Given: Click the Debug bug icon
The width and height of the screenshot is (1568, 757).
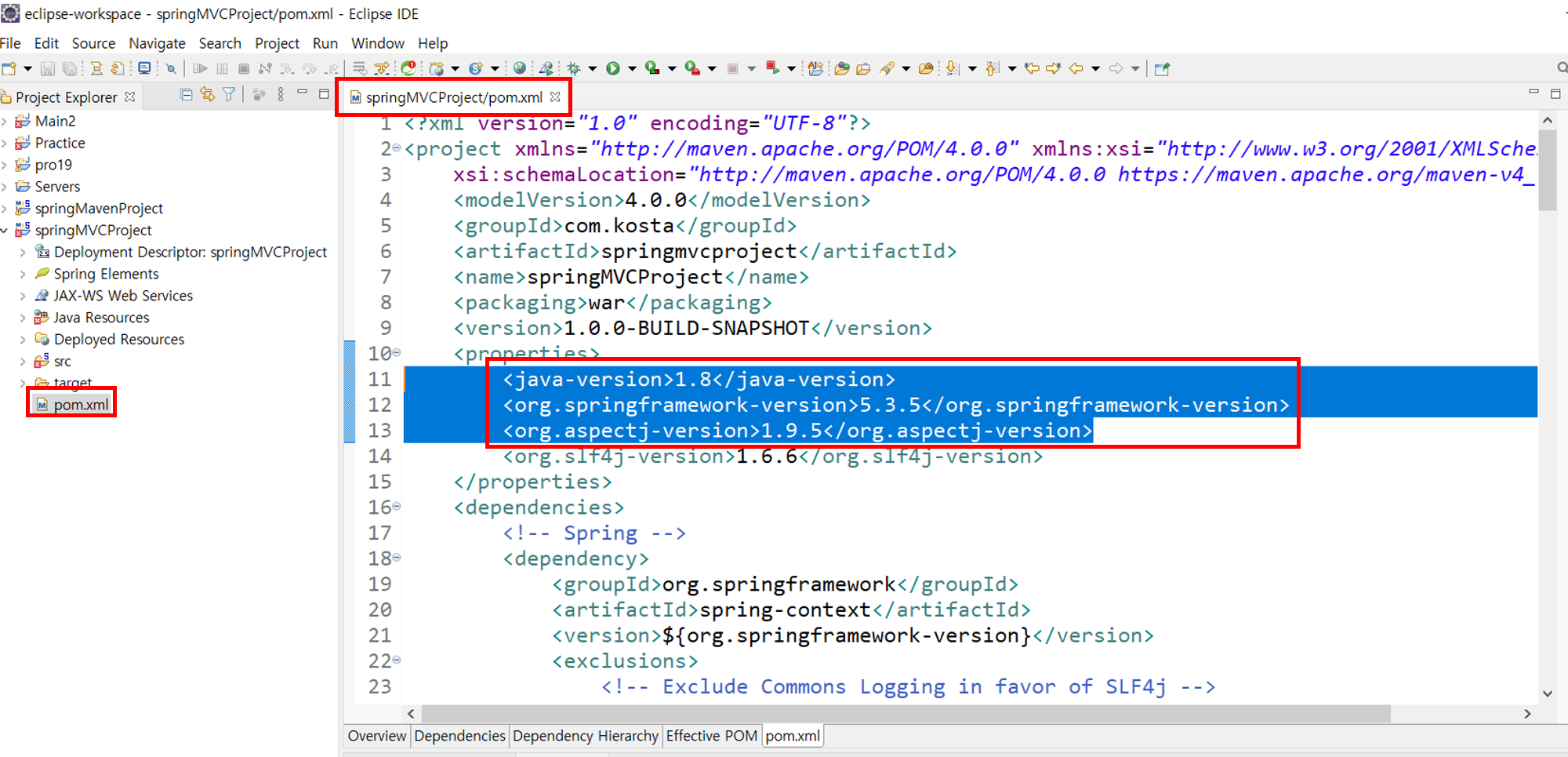Looking at the screenshot, I should 573,68.
